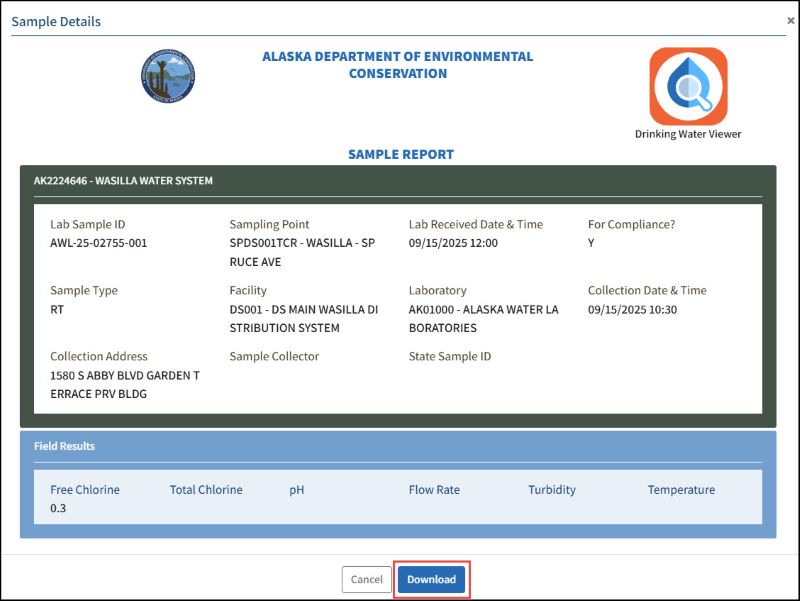
Task: Click the AK2224646 - WASILLA WATER SYSTEM header
Action: 123,181
